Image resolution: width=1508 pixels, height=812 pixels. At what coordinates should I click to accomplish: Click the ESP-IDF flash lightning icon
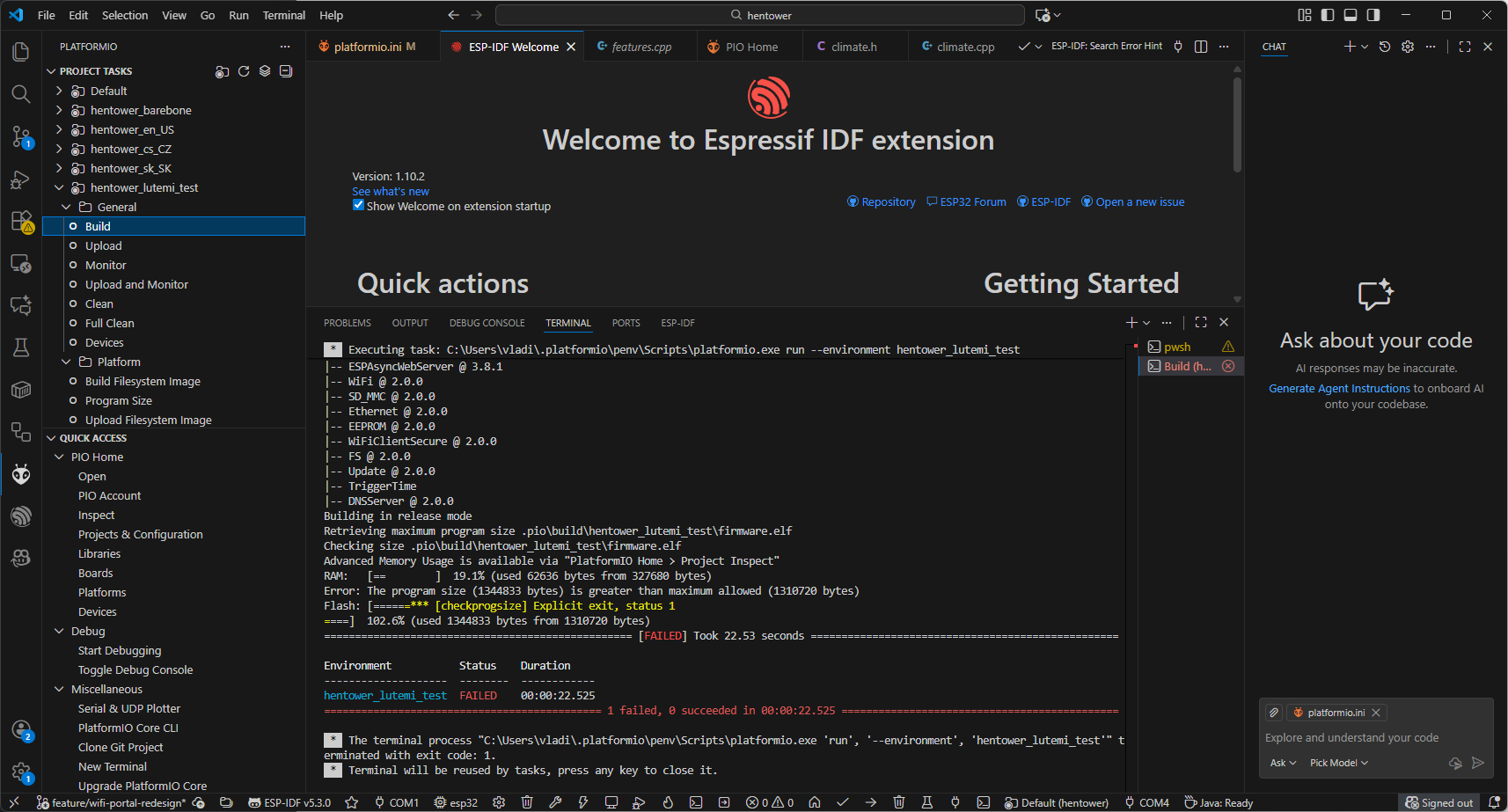[x=582, y=802]
